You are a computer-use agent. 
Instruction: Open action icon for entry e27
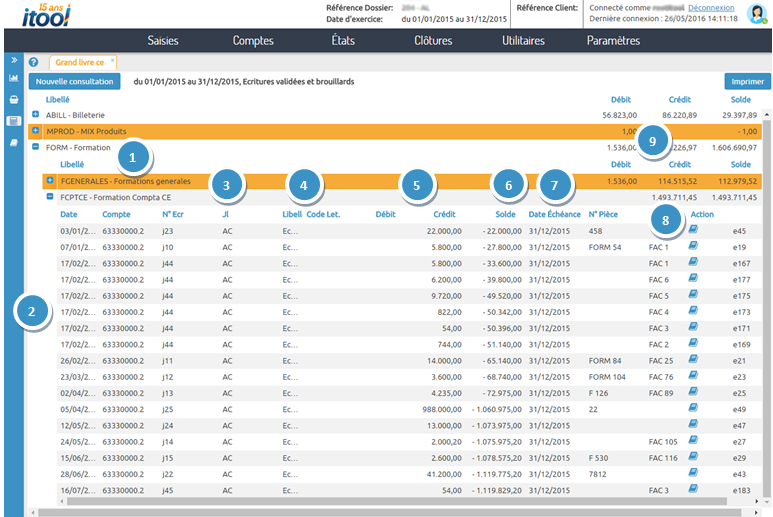tap(693, 440)
